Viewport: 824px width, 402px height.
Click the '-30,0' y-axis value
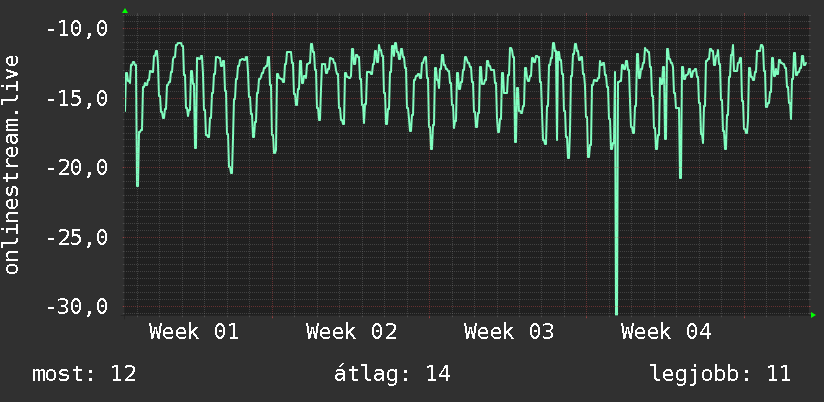[x=77, y=306]
